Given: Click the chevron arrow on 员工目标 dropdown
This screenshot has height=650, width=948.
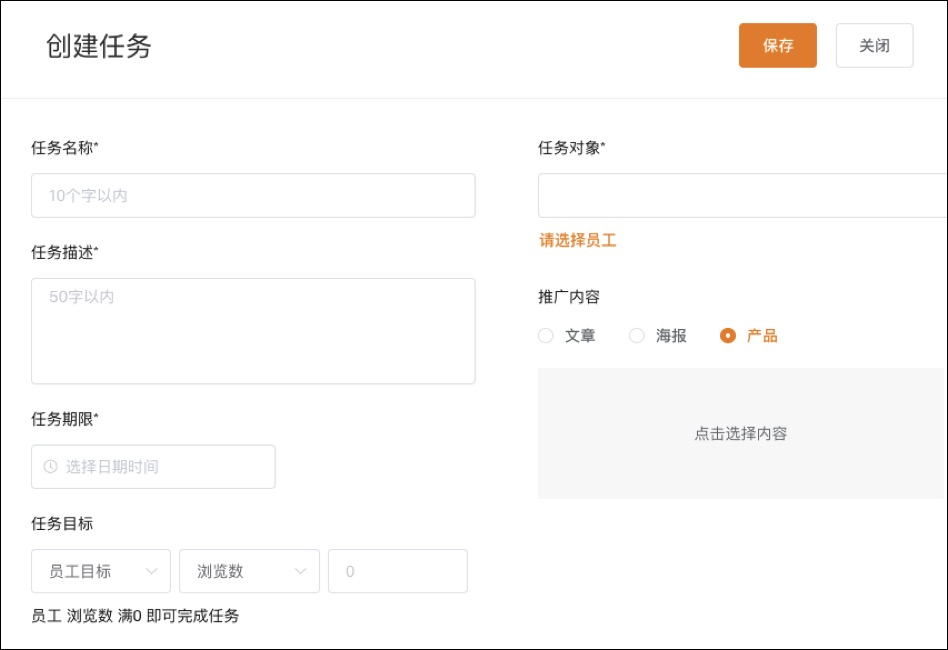Looking at the screenshot, I should [151, 571].
